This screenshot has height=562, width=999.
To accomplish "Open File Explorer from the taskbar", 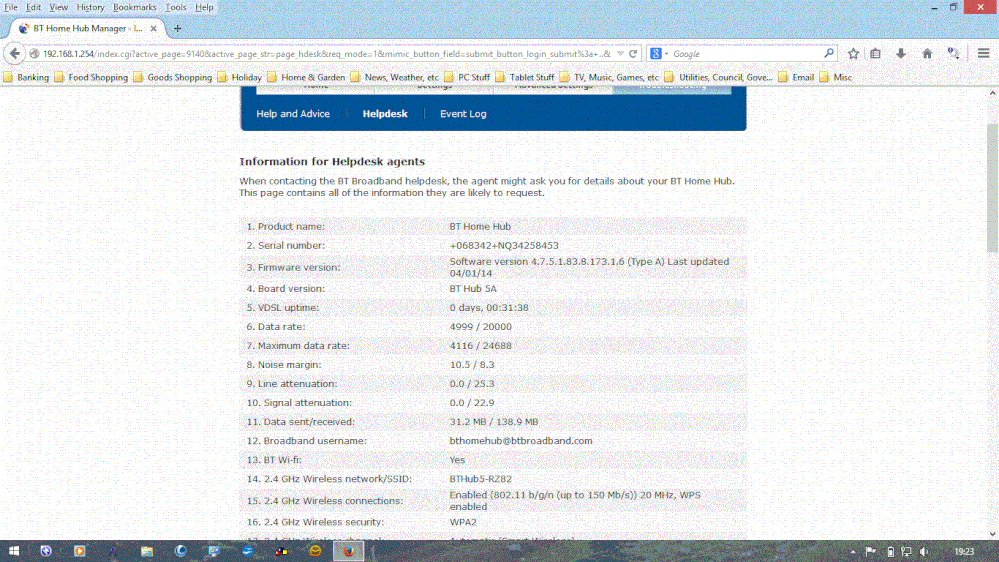I will coord(147,551).
